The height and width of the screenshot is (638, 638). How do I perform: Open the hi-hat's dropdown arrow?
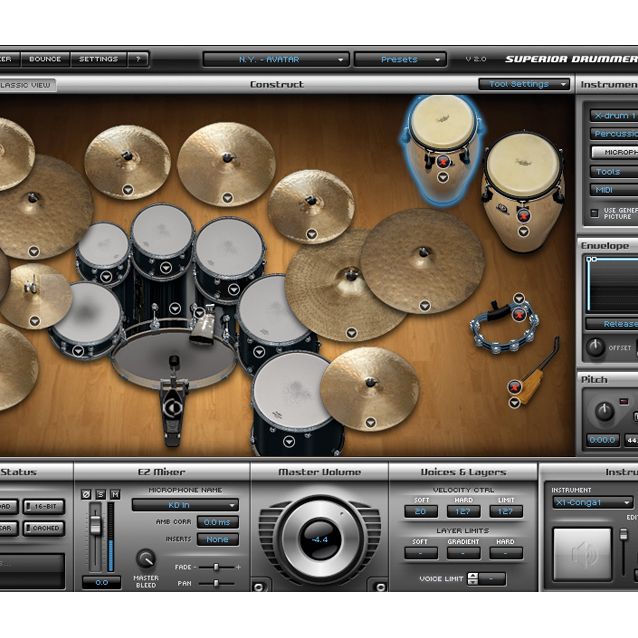point(35,321)
